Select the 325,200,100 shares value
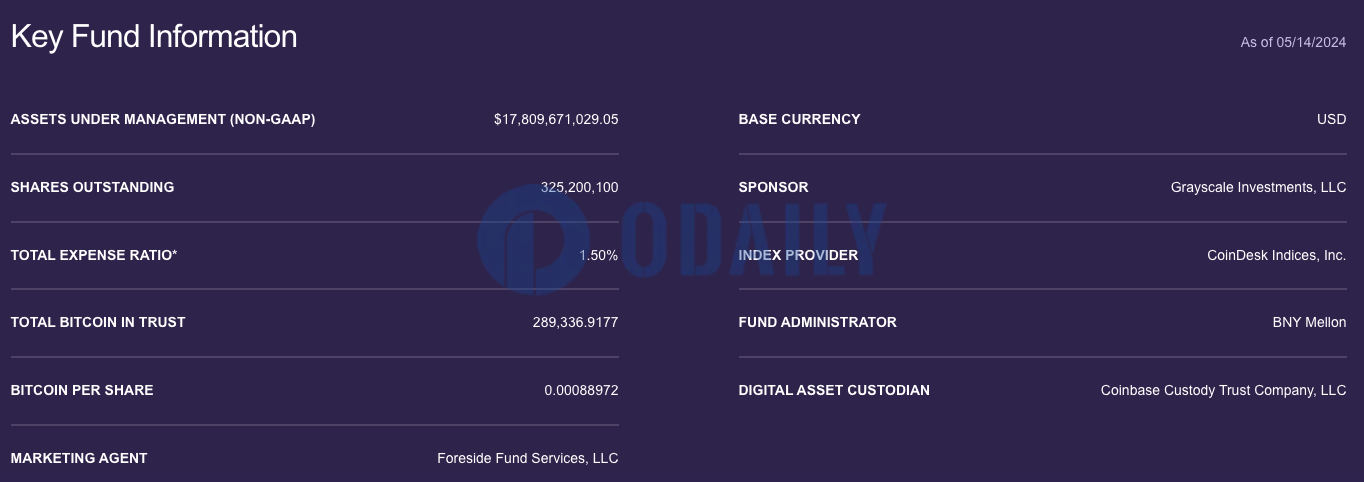Screen dimensions: 1364x482 click(579, 187)
